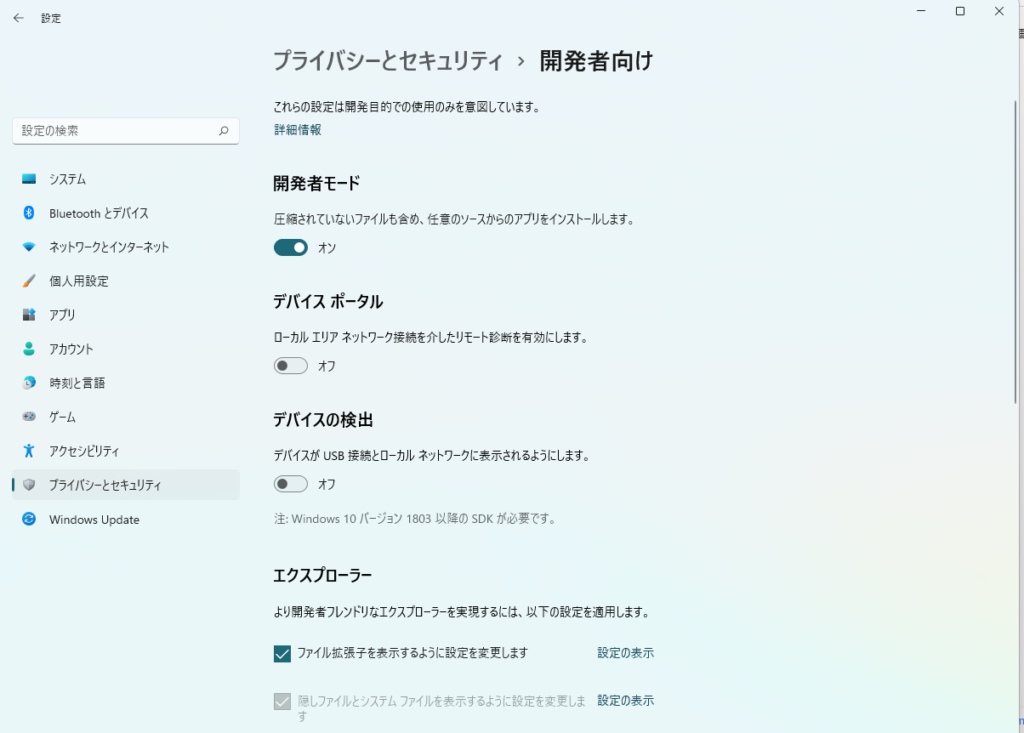The image size is (1024, 733).
Task: Click the back arrow in title bar
Action: [18, 18]
